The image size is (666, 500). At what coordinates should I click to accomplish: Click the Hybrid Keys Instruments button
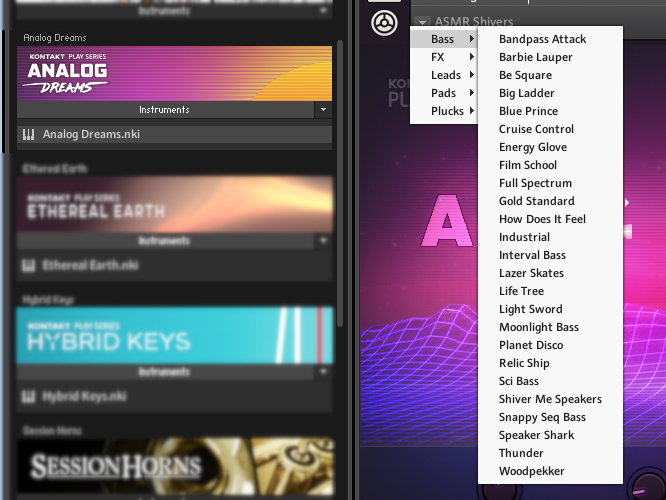tap(165, 372)
